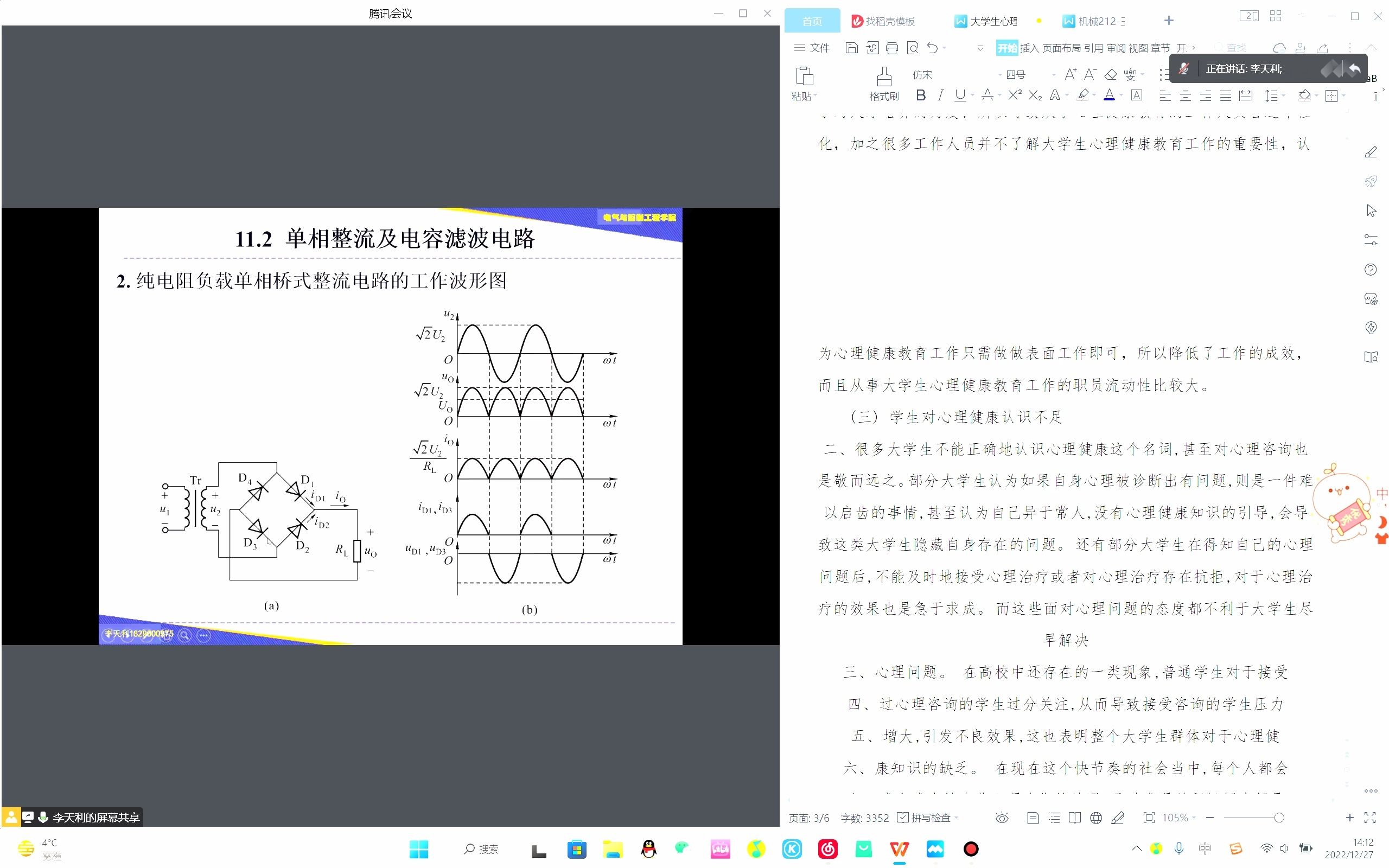Activate the Format Painter brush
This screenshot has height=868, width=1389.
pyautogui.click(x=884, y=76)
